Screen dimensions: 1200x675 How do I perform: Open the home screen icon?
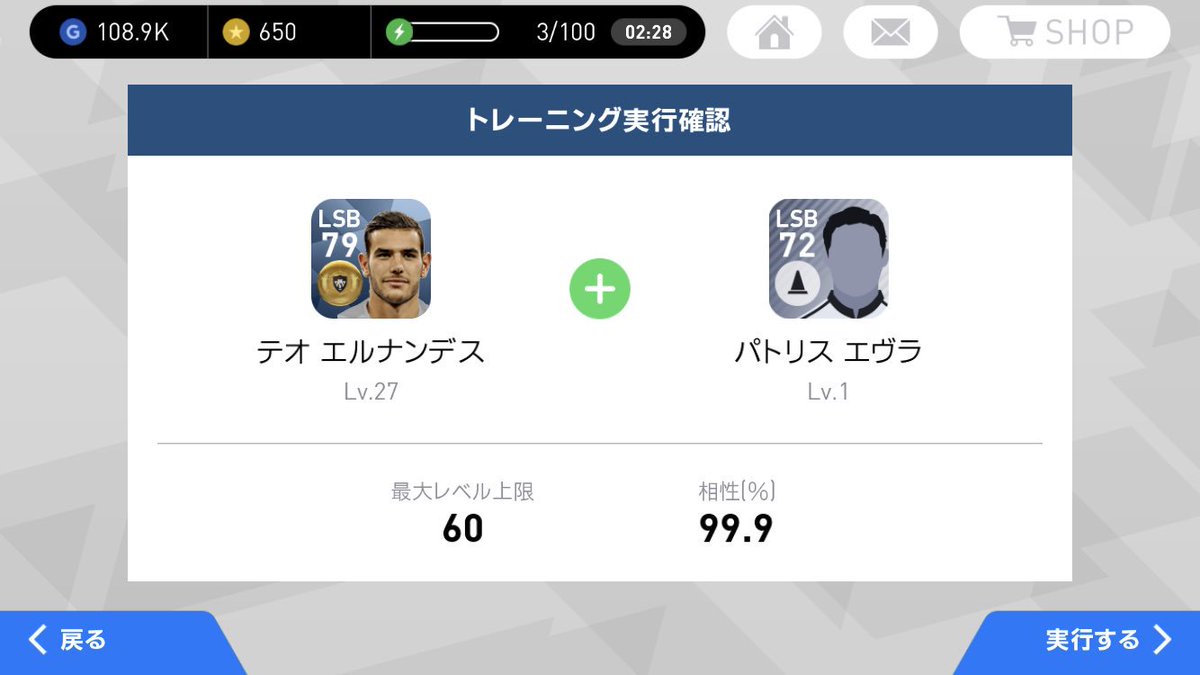(774, 32)
